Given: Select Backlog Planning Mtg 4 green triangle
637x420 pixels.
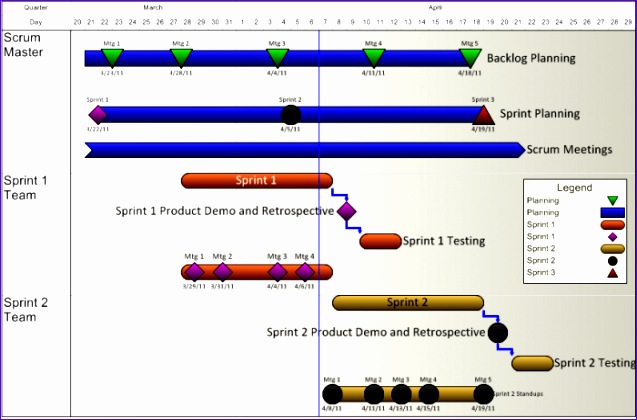Looking at the screenshot, I should (374, 58).
